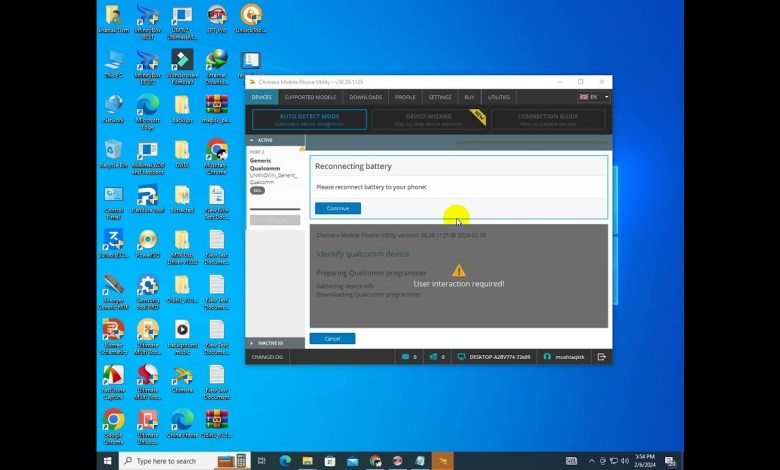Viewport: 780px width, 470px height.
Task: Open the Pandora Tool desktop icon
Action: (x=148, y=198)
